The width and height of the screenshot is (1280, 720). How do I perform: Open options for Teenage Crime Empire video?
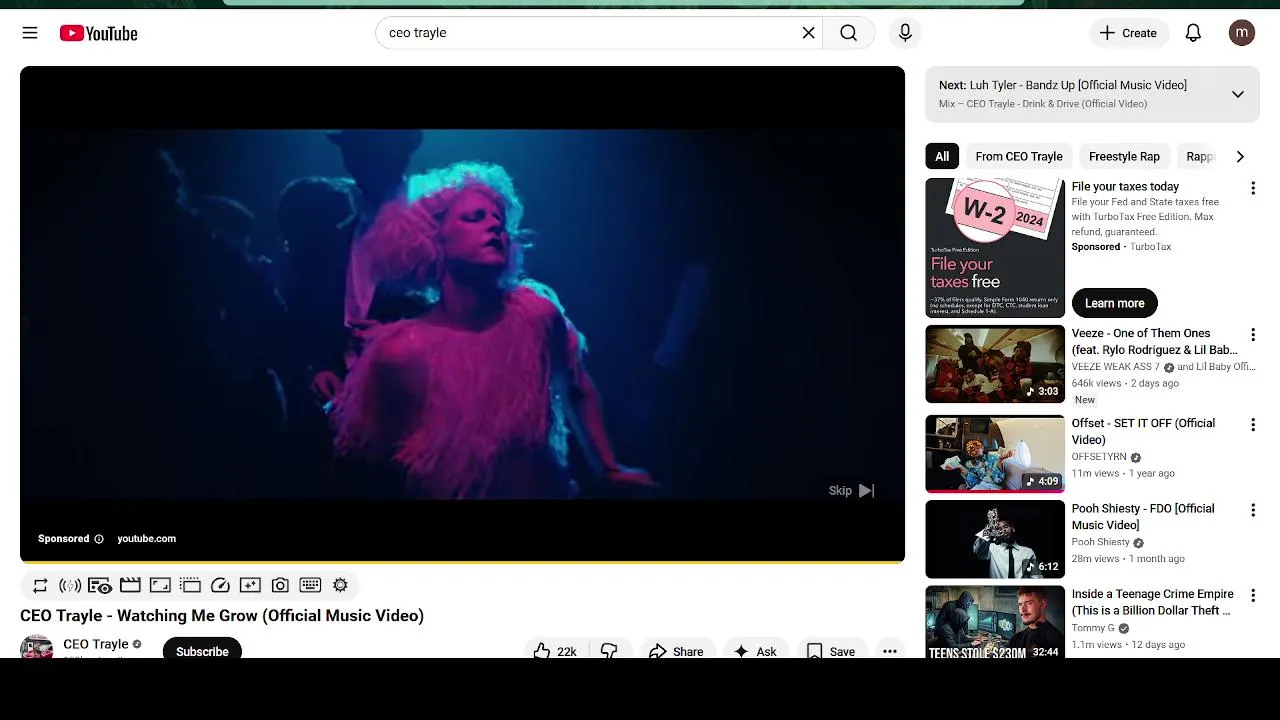(1252, 596)
